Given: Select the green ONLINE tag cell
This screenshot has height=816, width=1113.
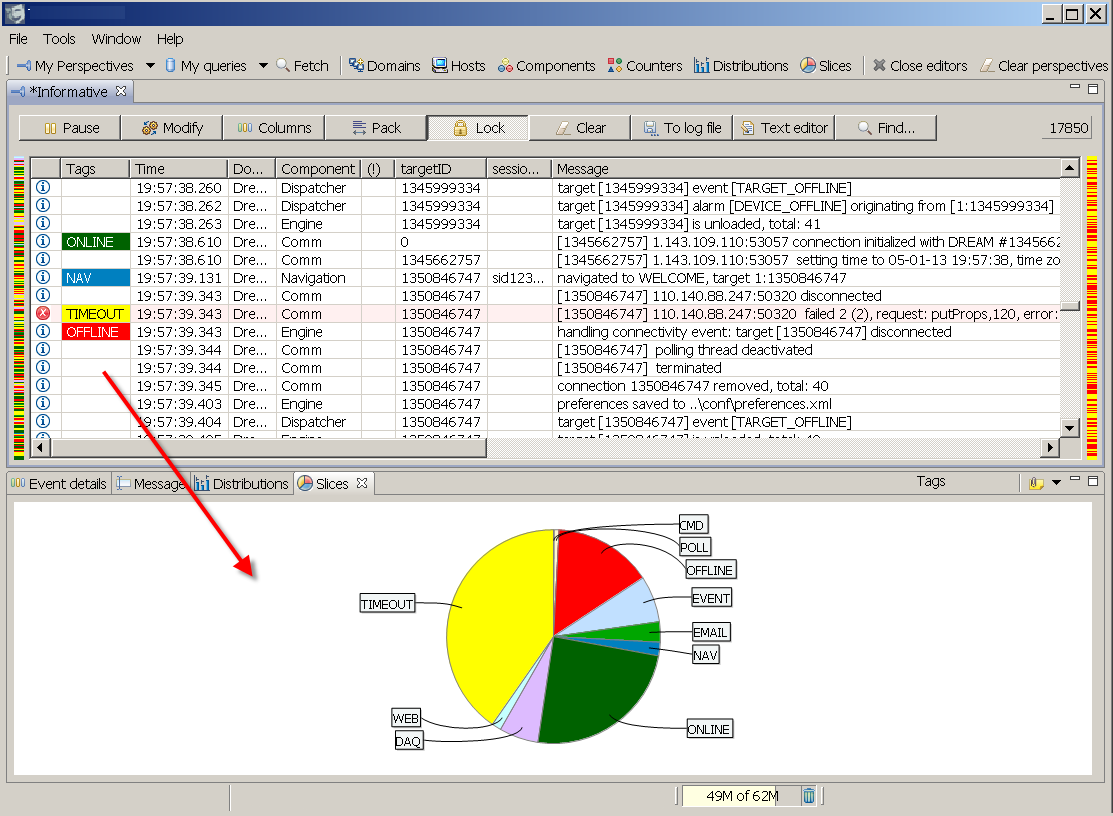Looking at the screenshot, I should click(96, 242).
